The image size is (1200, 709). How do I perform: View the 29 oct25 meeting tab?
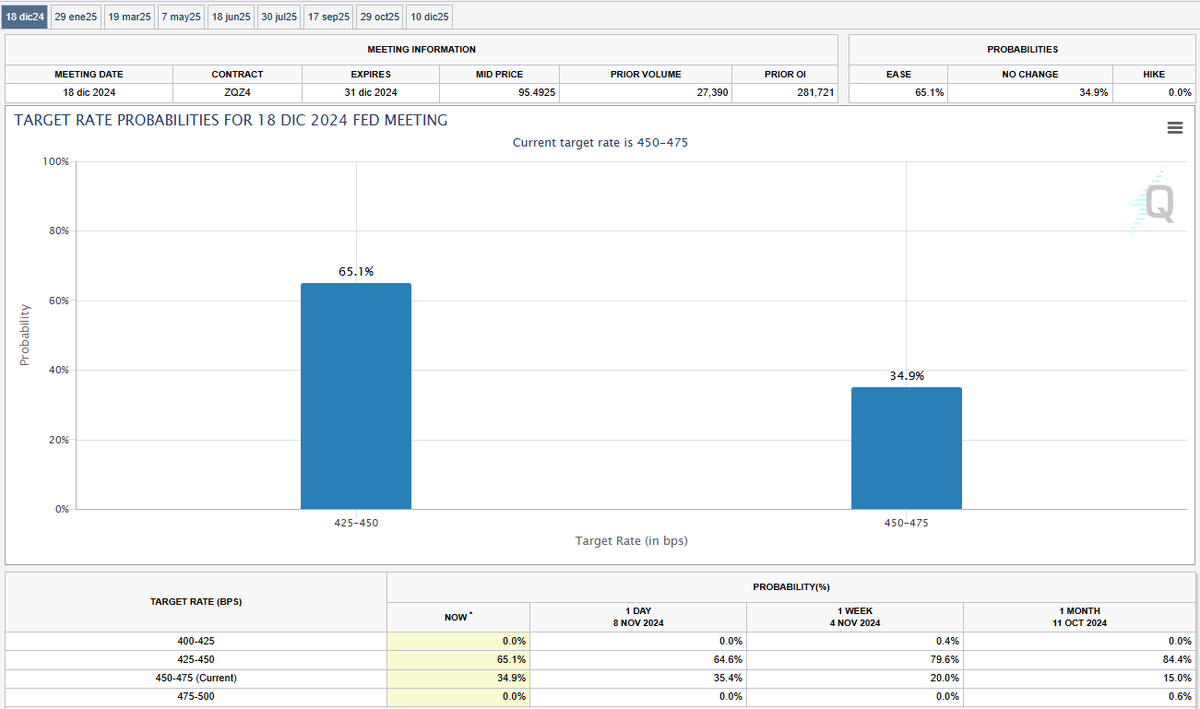click(380, 17)
